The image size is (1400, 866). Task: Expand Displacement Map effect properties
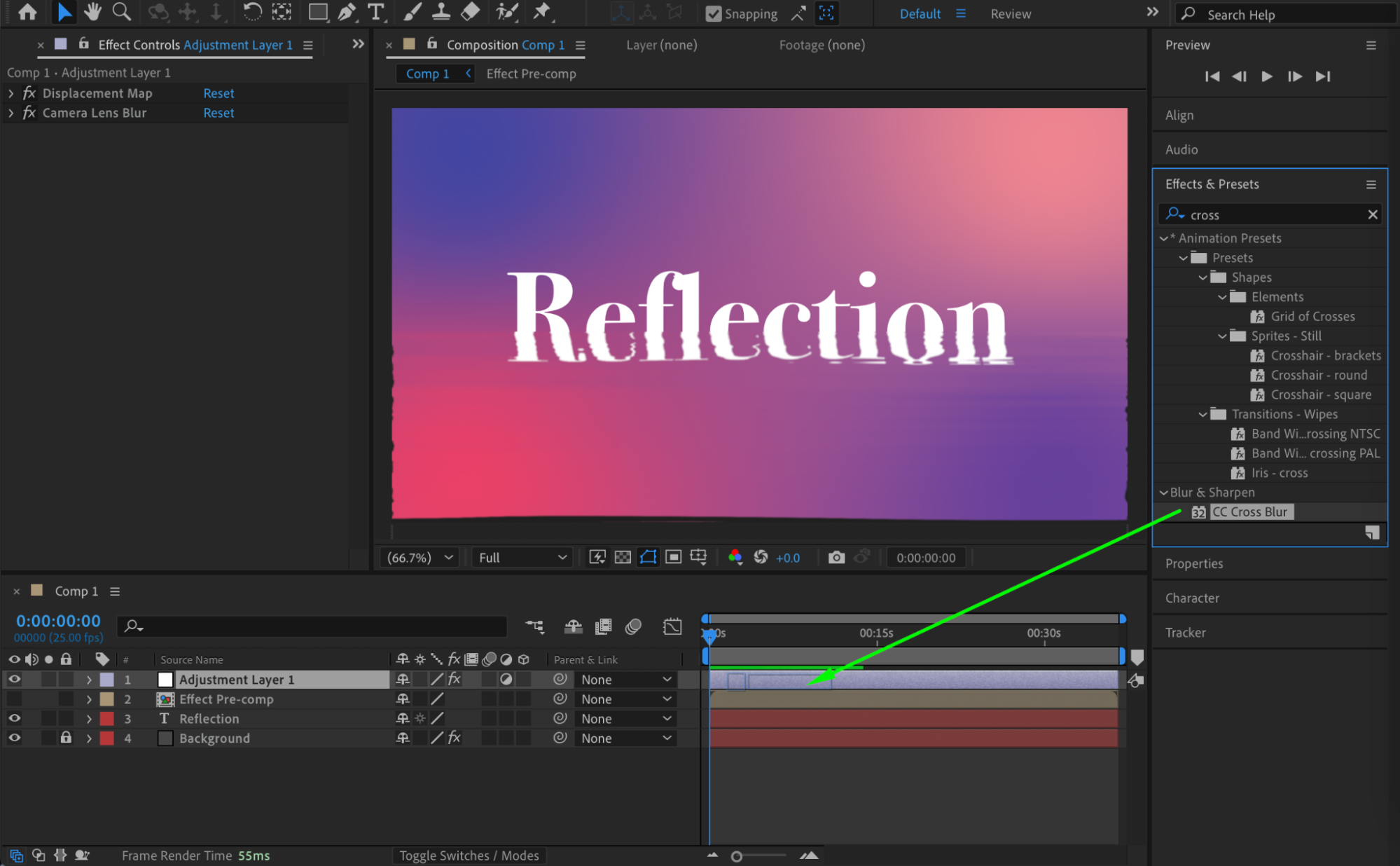11,93
